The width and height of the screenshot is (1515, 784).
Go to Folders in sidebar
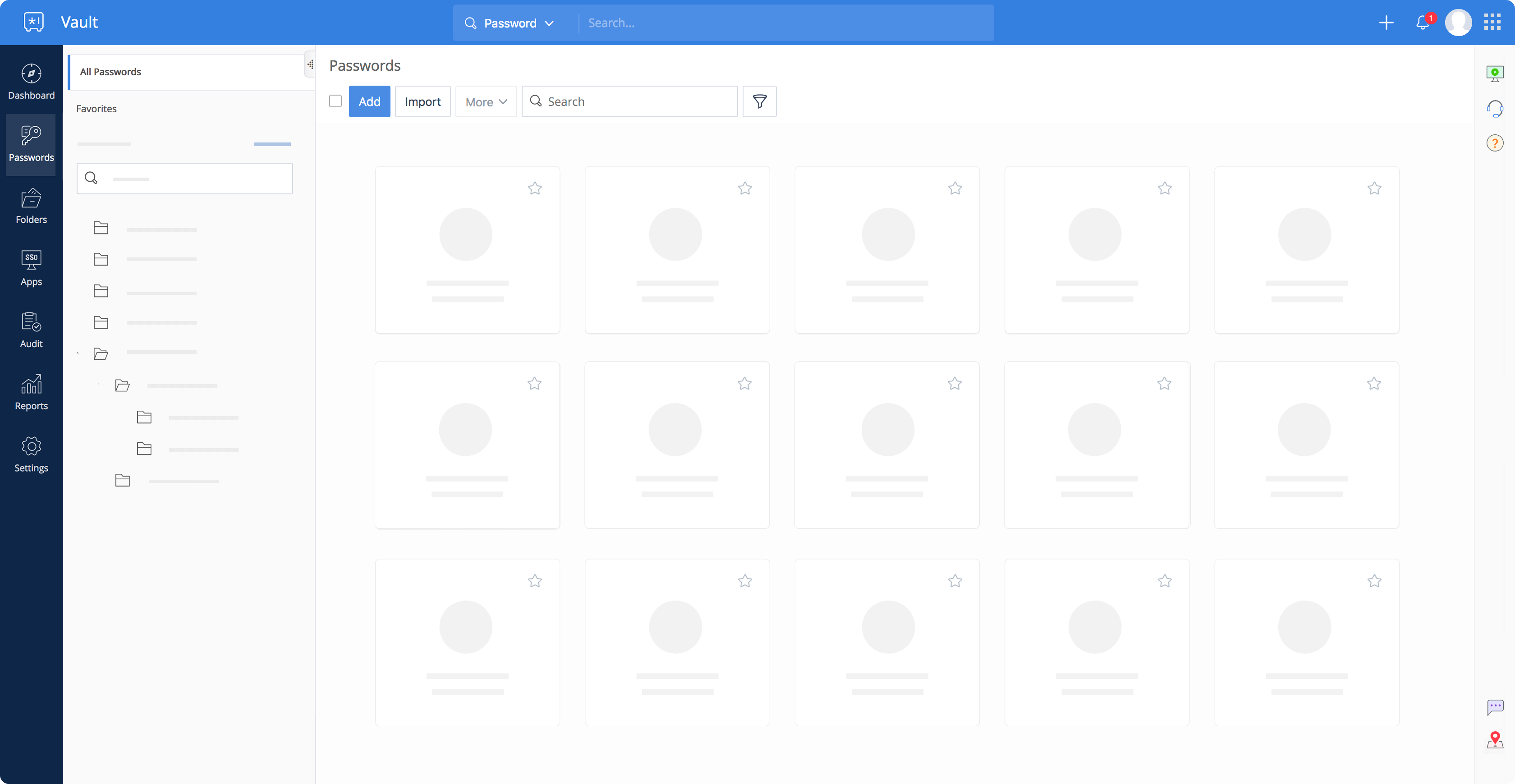pyautogui.click(x=31, y=206)
